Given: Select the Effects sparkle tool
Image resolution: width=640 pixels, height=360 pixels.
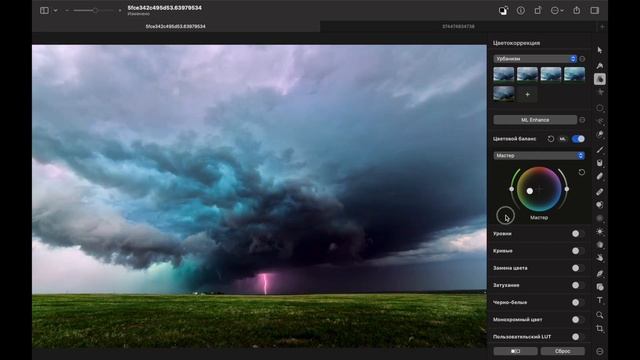Looking at the screenshot, I should [600, 93].
